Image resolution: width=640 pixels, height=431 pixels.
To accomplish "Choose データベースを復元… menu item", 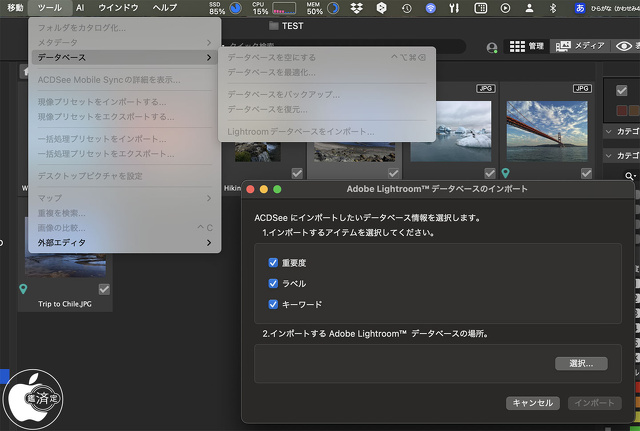I will click(x=327, y=109).
